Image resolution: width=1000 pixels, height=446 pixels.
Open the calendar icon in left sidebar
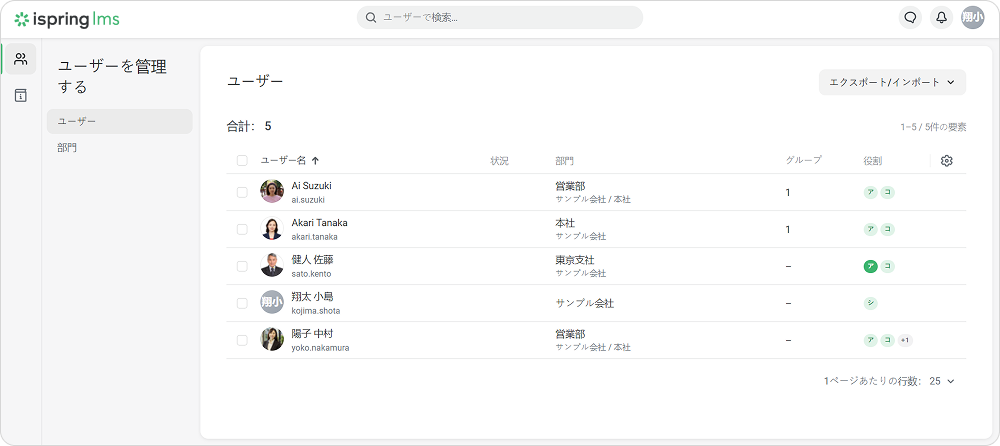click(20, 96)
